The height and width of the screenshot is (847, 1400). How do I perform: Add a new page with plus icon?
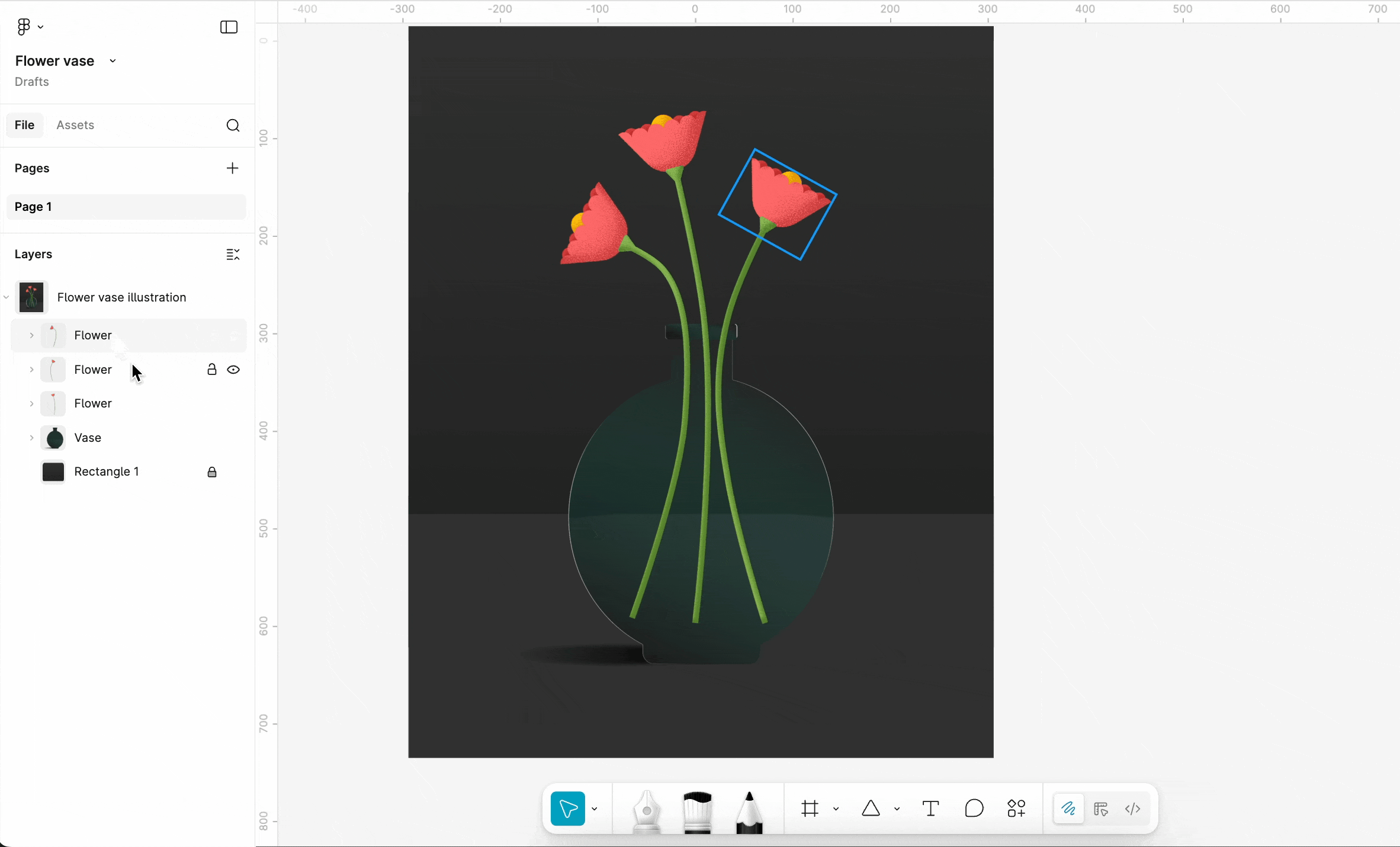(x=232, y=168)
